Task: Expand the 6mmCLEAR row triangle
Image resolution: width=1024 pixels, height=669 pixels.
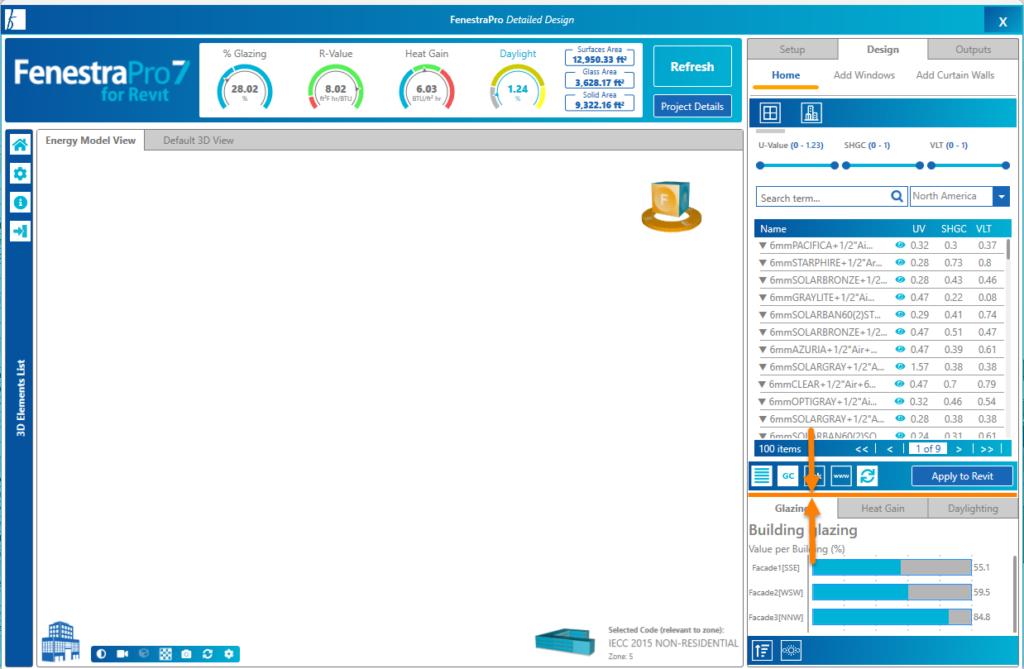Action: (x=761, y=384)
